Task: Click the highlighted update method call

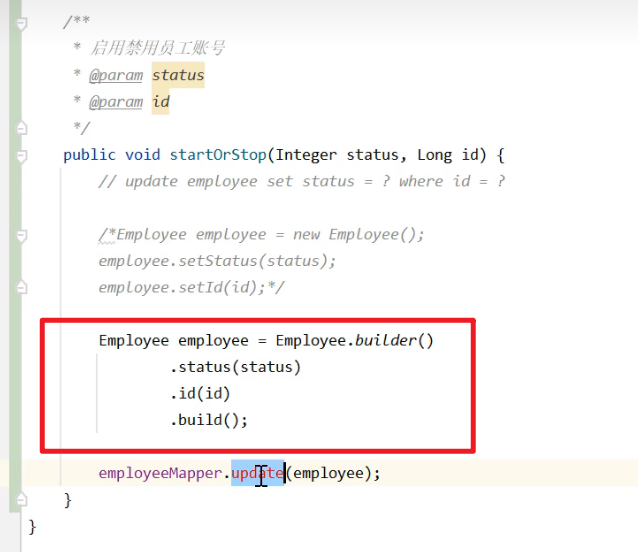Action: point(257,473)
